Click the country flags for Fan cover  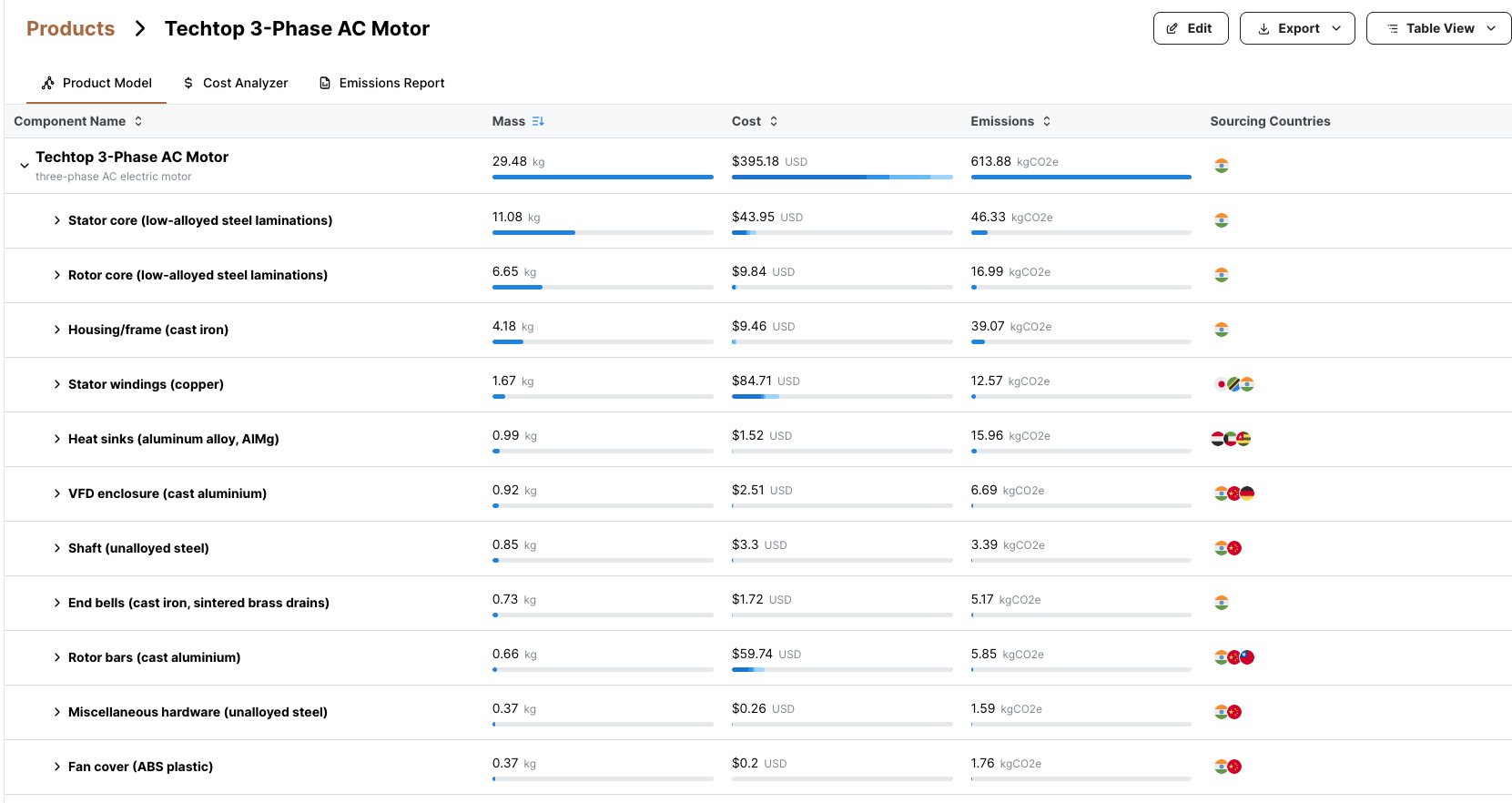[1228, 767]
